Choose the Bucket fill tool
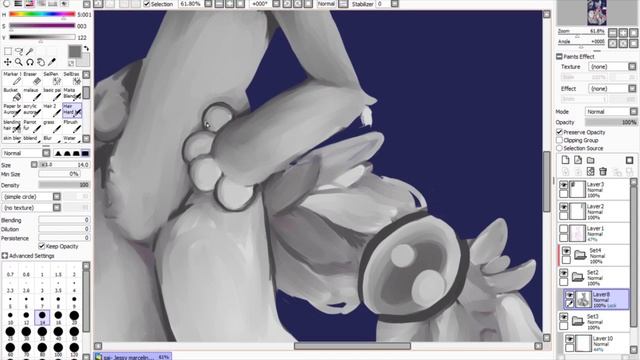 [12, 95]
